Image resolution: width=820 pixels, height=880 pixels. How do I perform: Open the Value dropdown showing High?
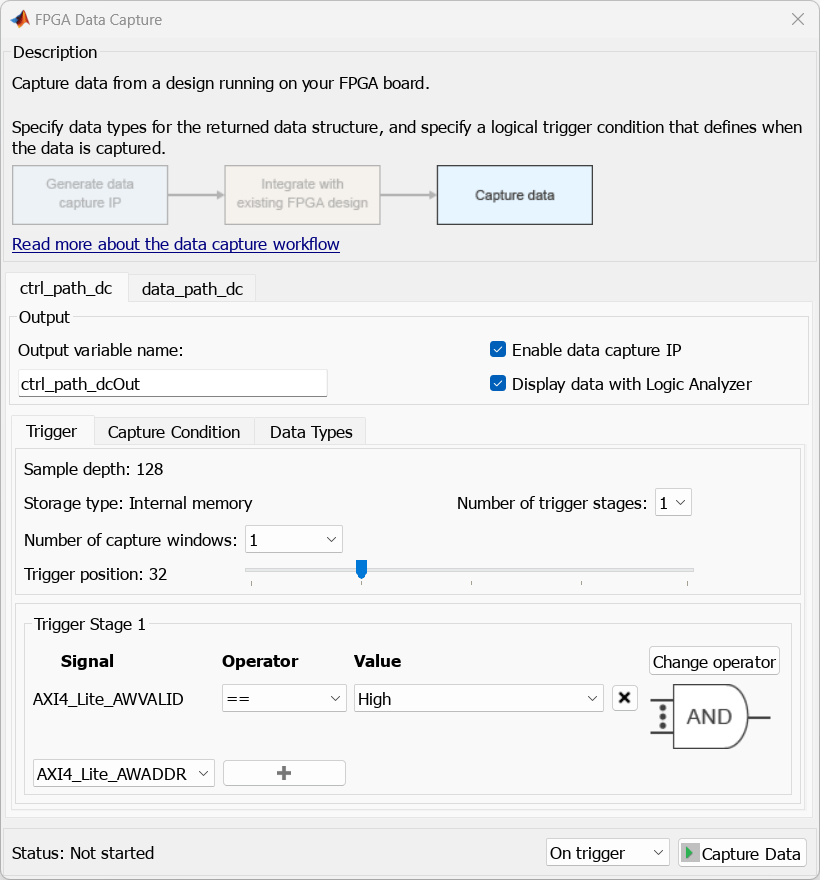[478, 698]
